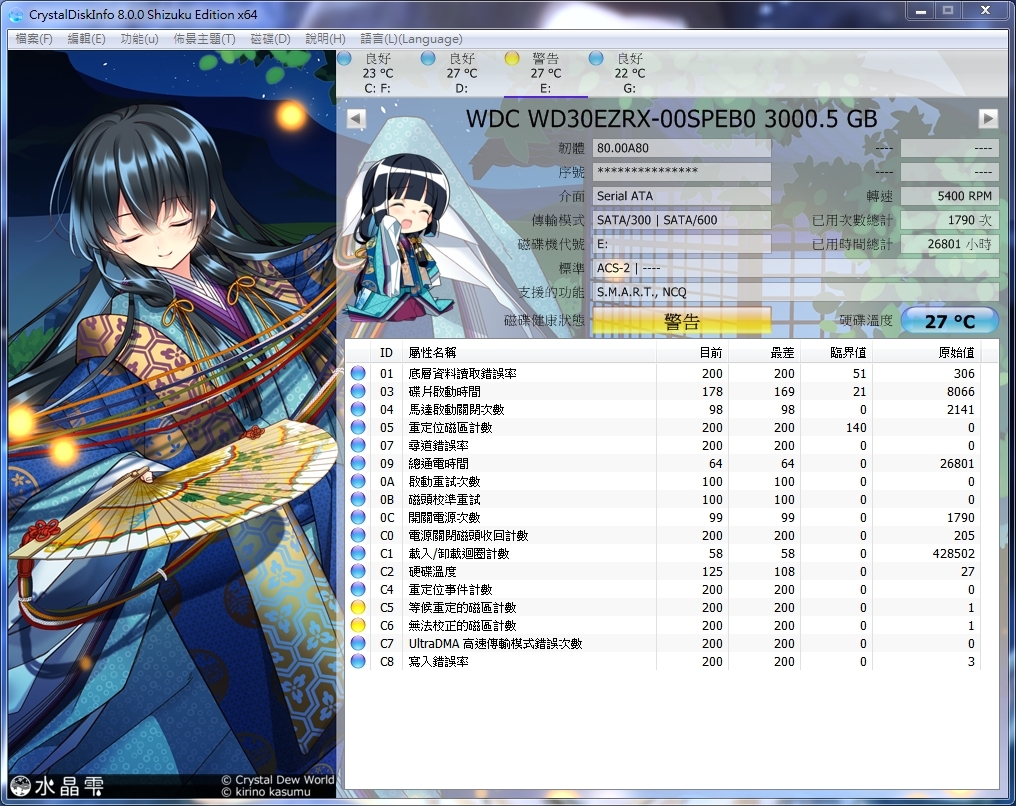Click raw value 8066 in 03 row
The height and width of the screenshot is (806, 1016).
coord(960,391)
